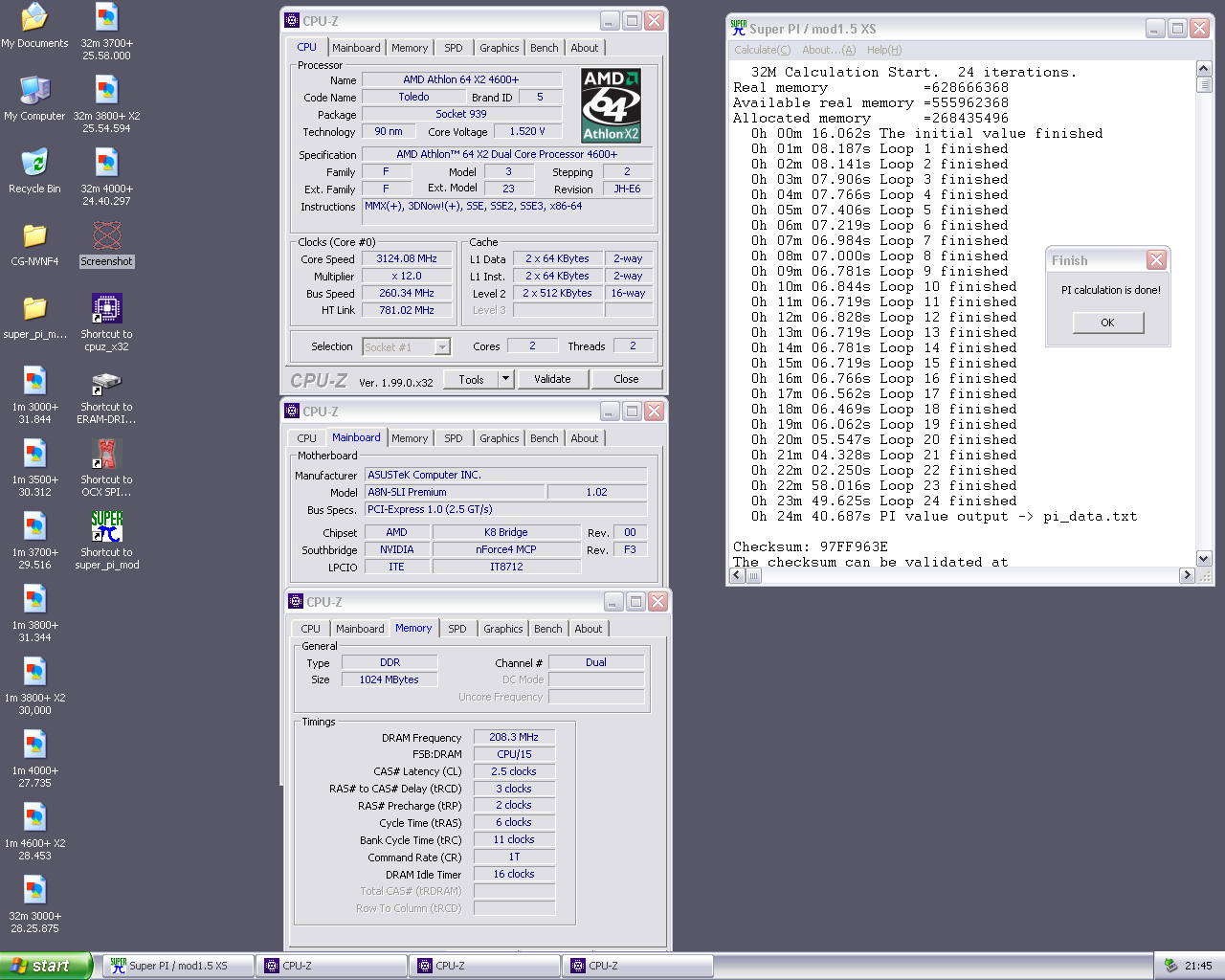The height and width of the screenshot is (980, 1225).
Task: Open the Socket #1 selection dropdown
Action: coord(442,346)
